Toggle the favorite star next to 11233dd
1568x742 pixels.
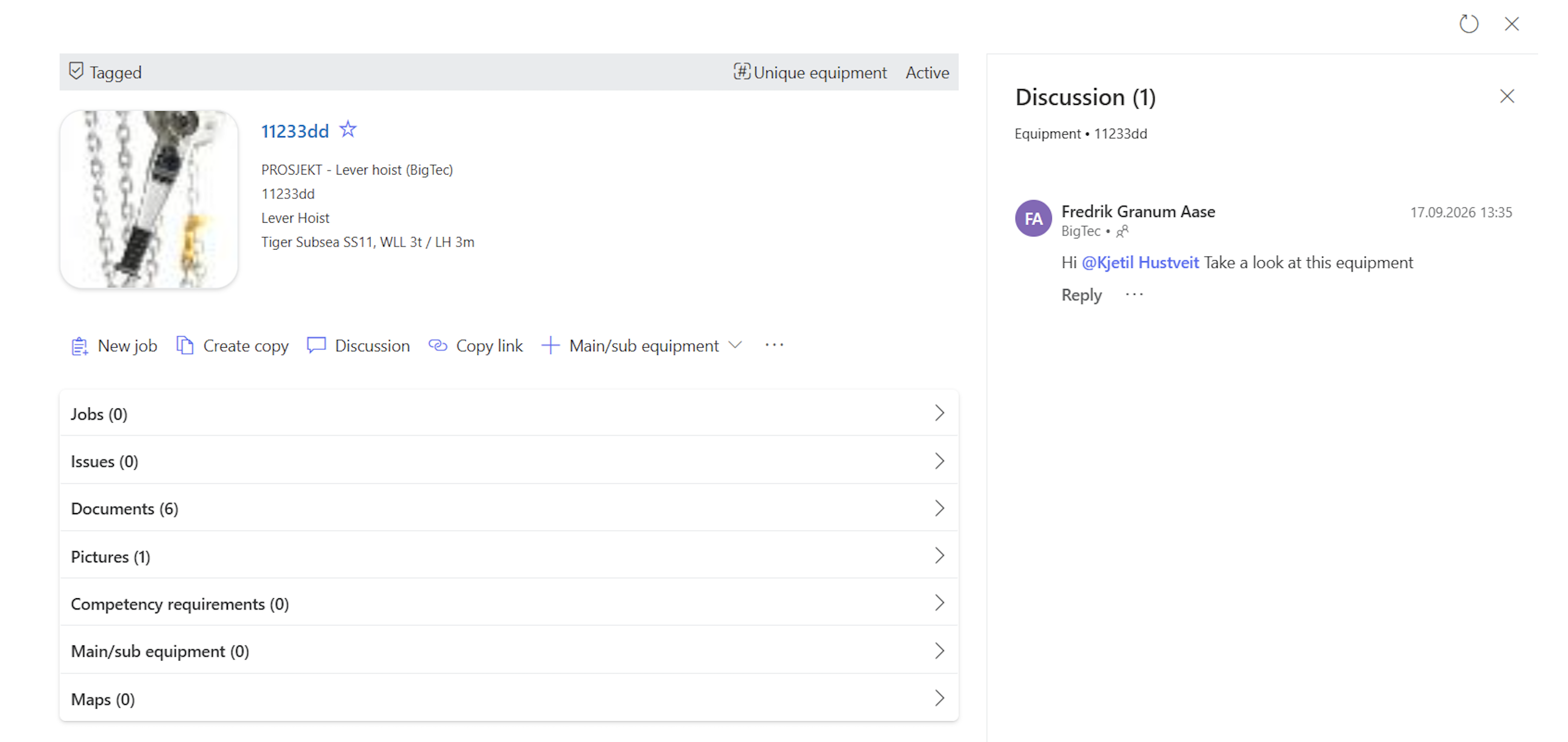coord(348,129)
